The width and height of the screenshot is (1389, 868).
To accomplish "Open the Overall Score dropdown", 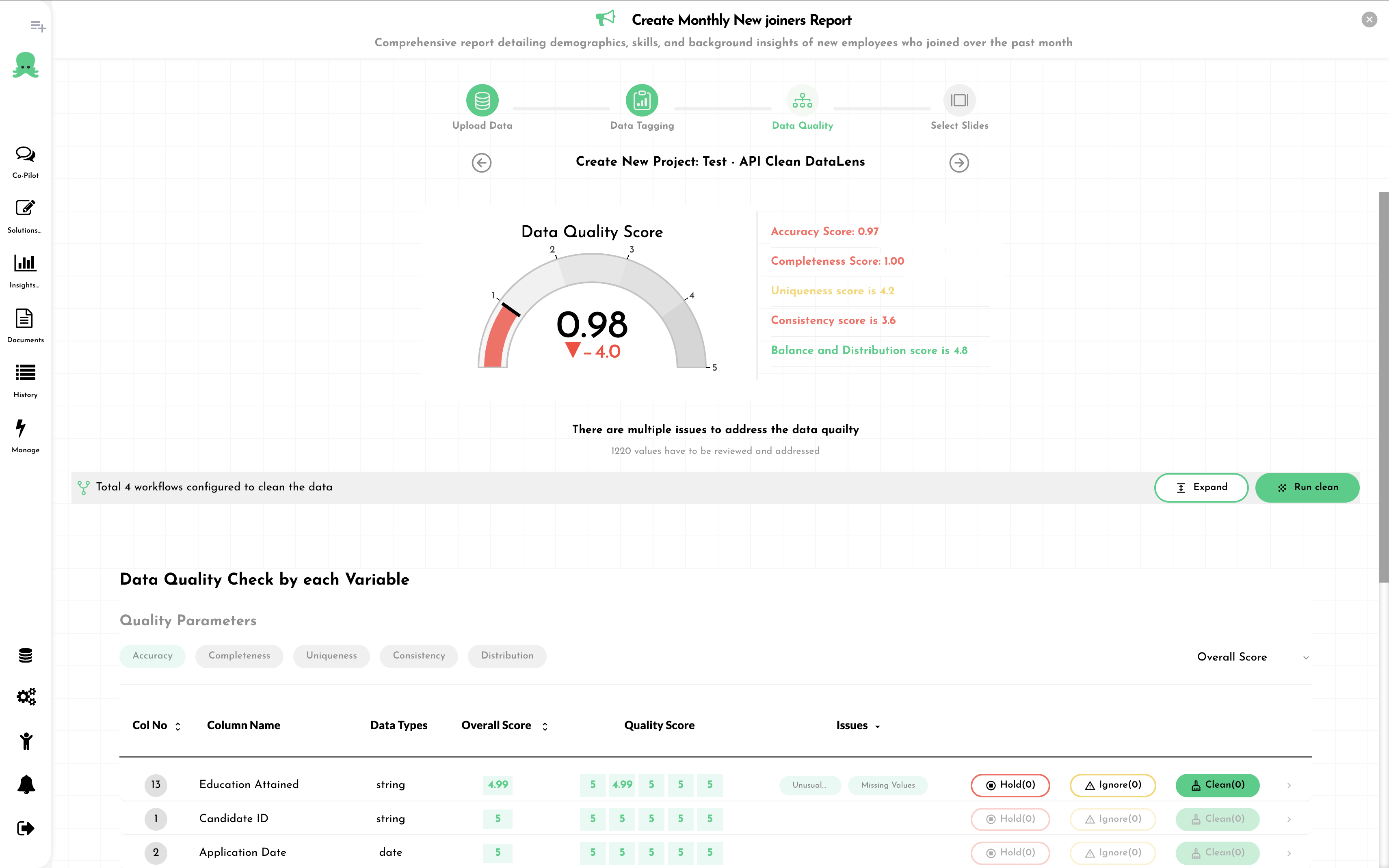I will click(1252, 657).
